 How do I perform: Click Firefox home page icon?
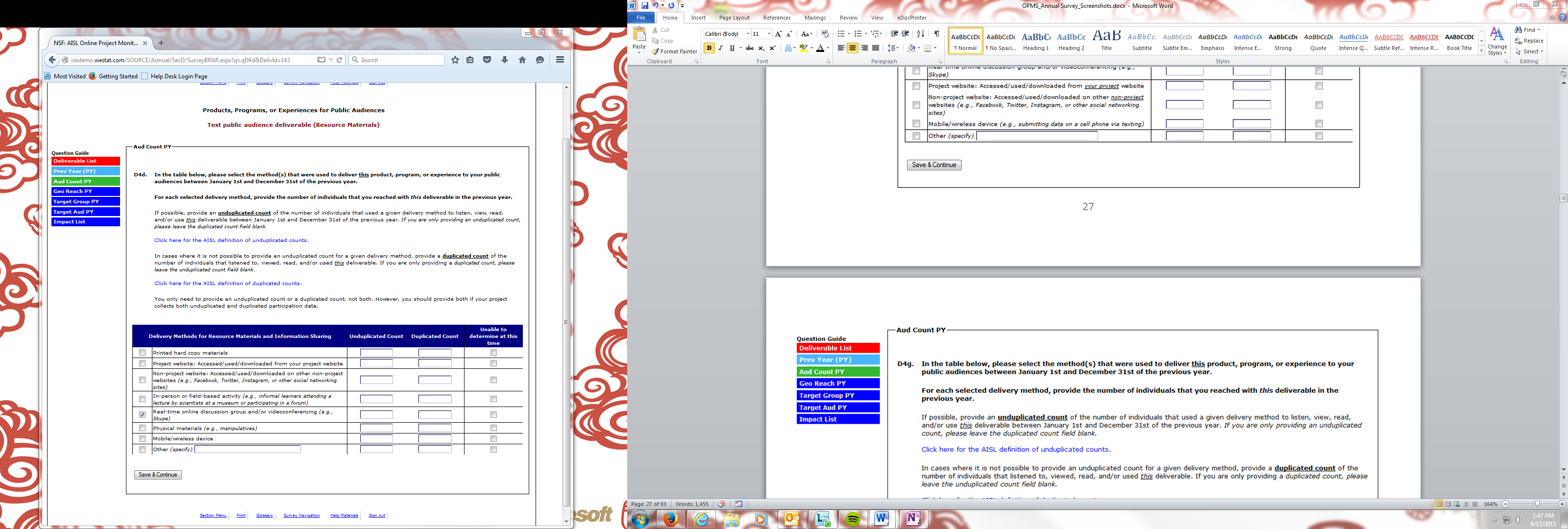(x=522, y=60)
